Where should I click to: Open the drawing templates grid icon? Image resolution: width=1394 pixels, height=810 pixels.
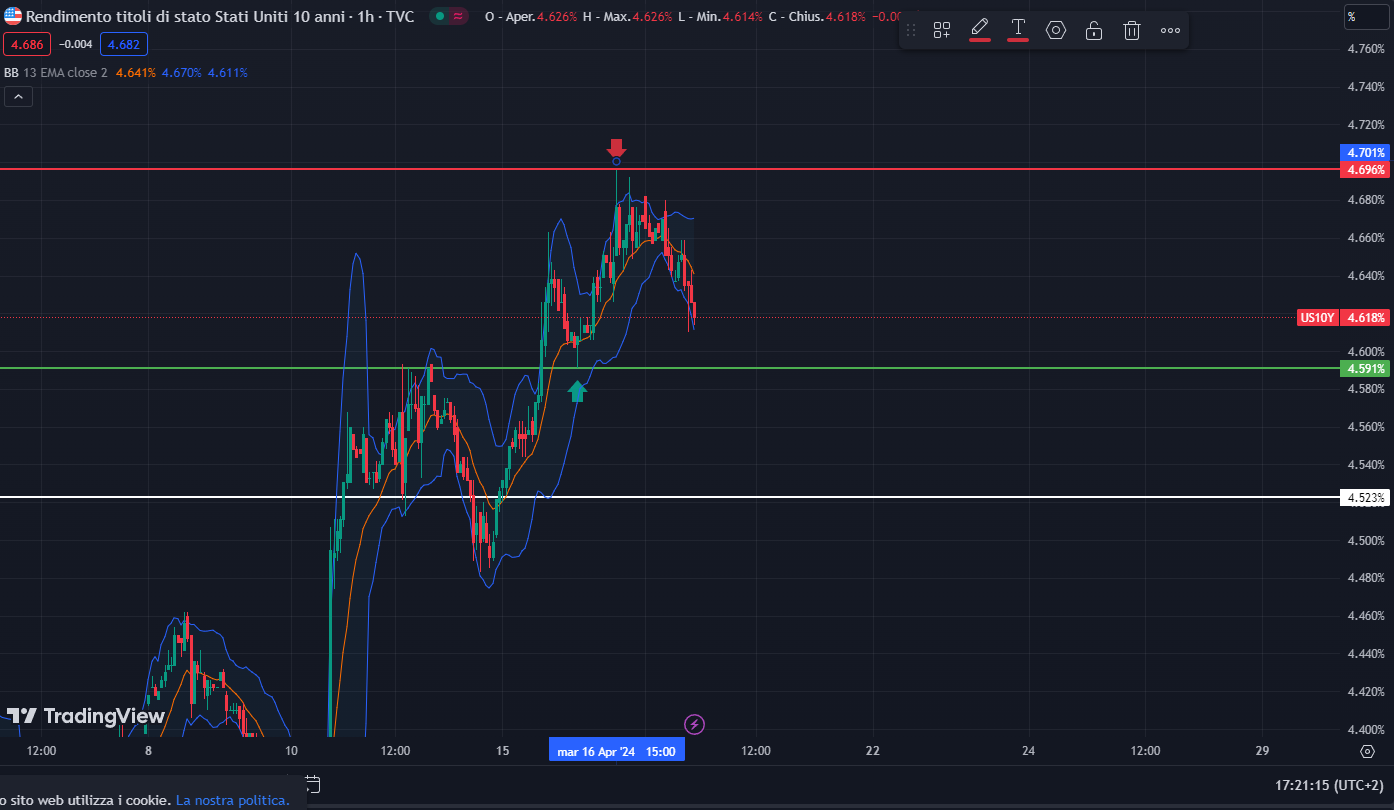942,30
